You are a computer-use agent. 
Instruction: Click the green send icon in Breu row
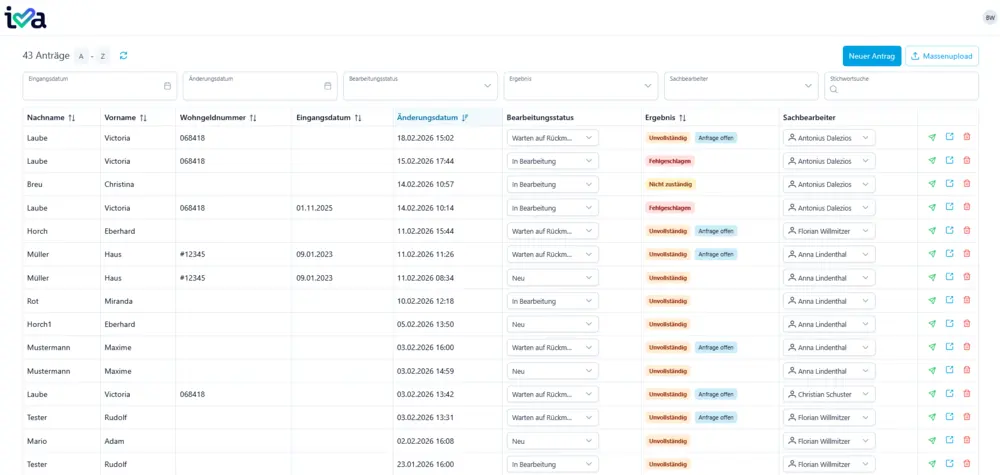click(932, 184)
